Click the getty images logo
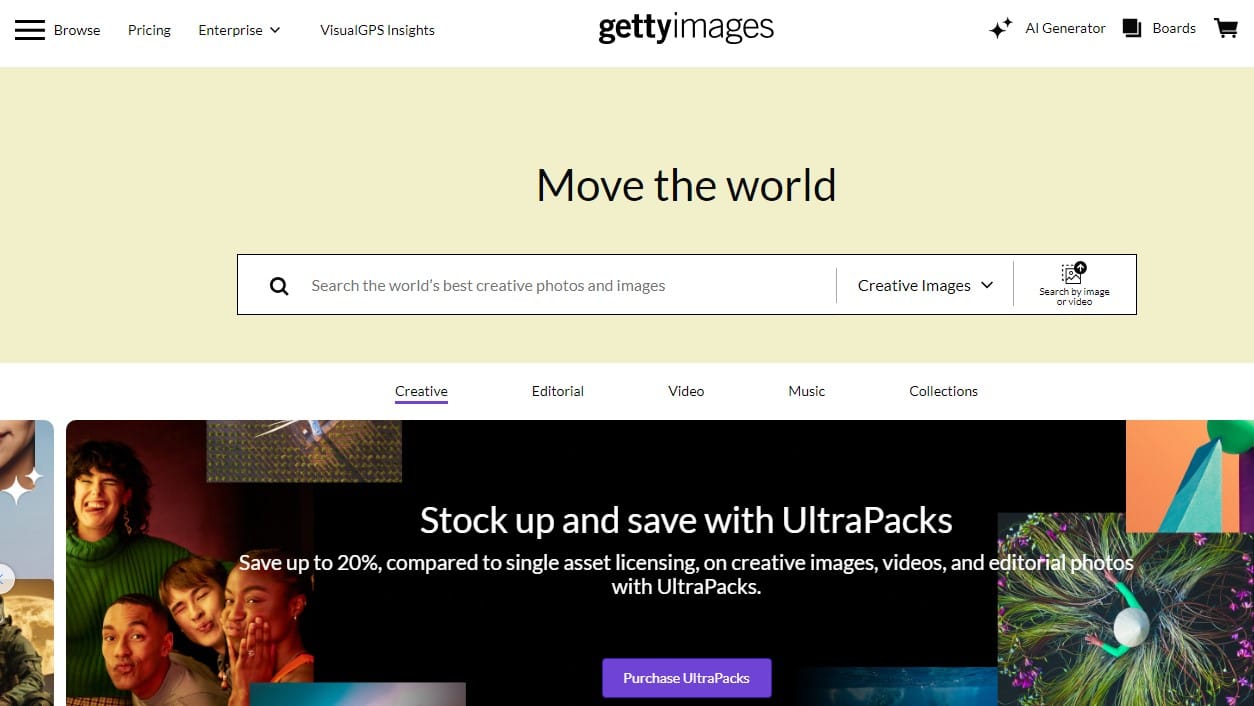 coord(686,28)
